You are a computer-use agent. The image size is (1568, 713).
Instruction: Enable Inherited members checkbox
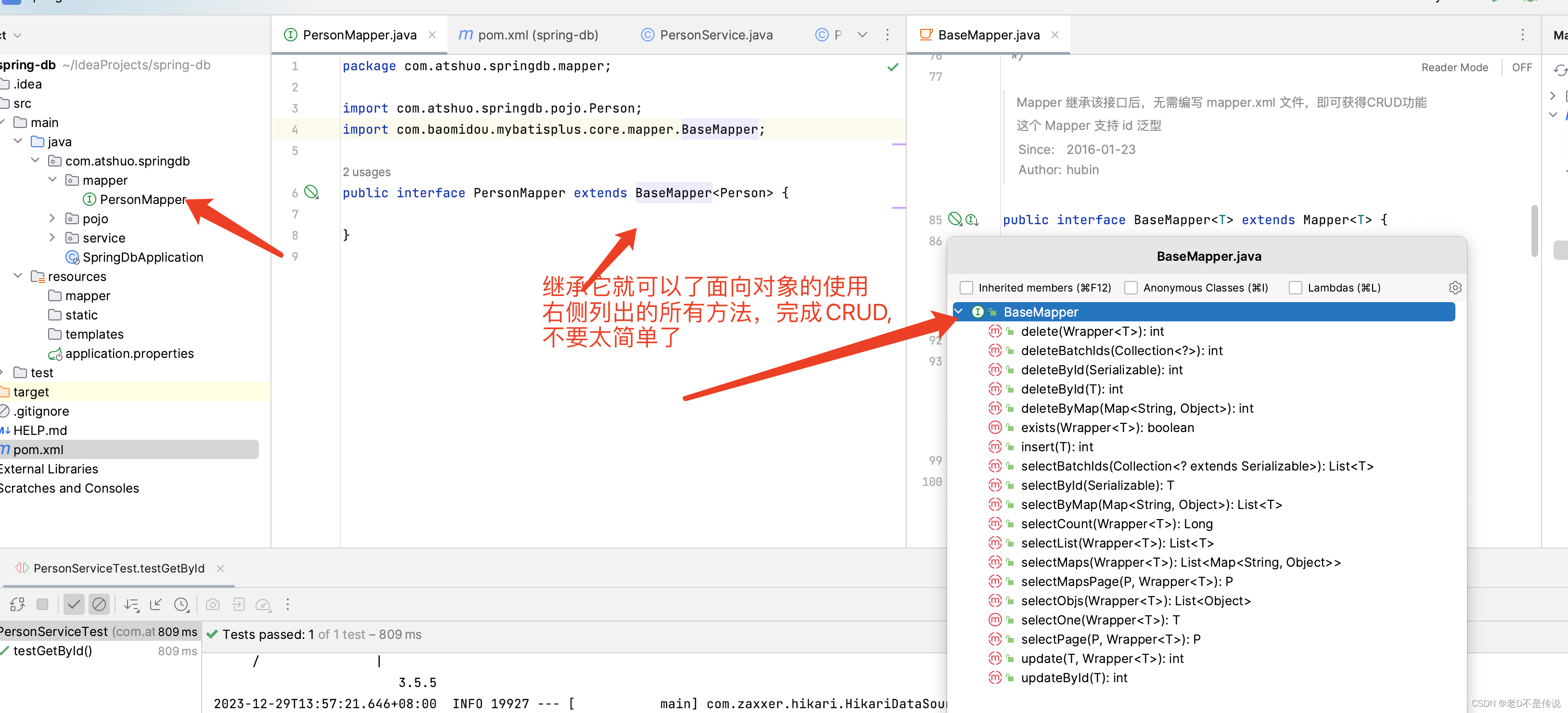966,288
